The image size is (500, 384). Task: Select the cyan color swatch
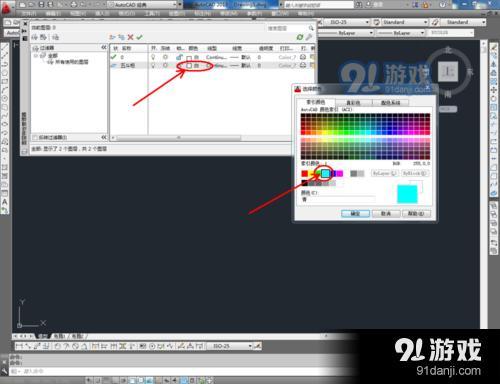coord(326,173)
